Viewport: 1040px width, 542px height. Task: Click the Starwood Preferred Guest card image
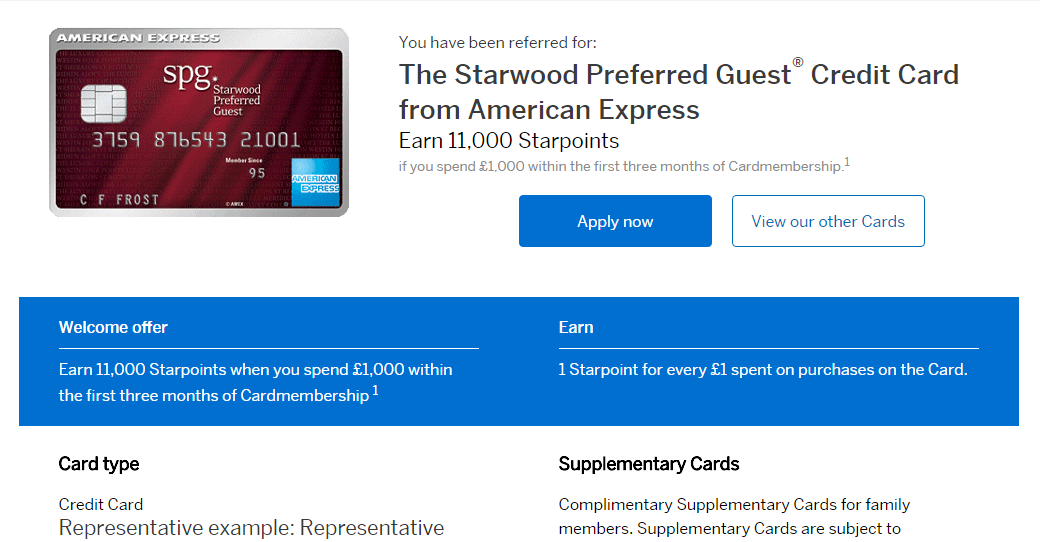(x=199, y=123)
